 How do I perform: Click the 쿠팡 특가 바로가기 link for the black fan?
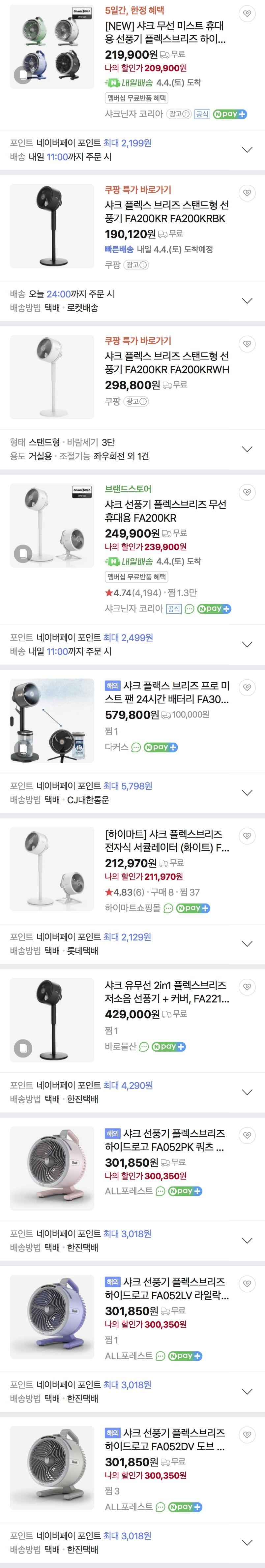pyautogui.click(x=138, y=189)
